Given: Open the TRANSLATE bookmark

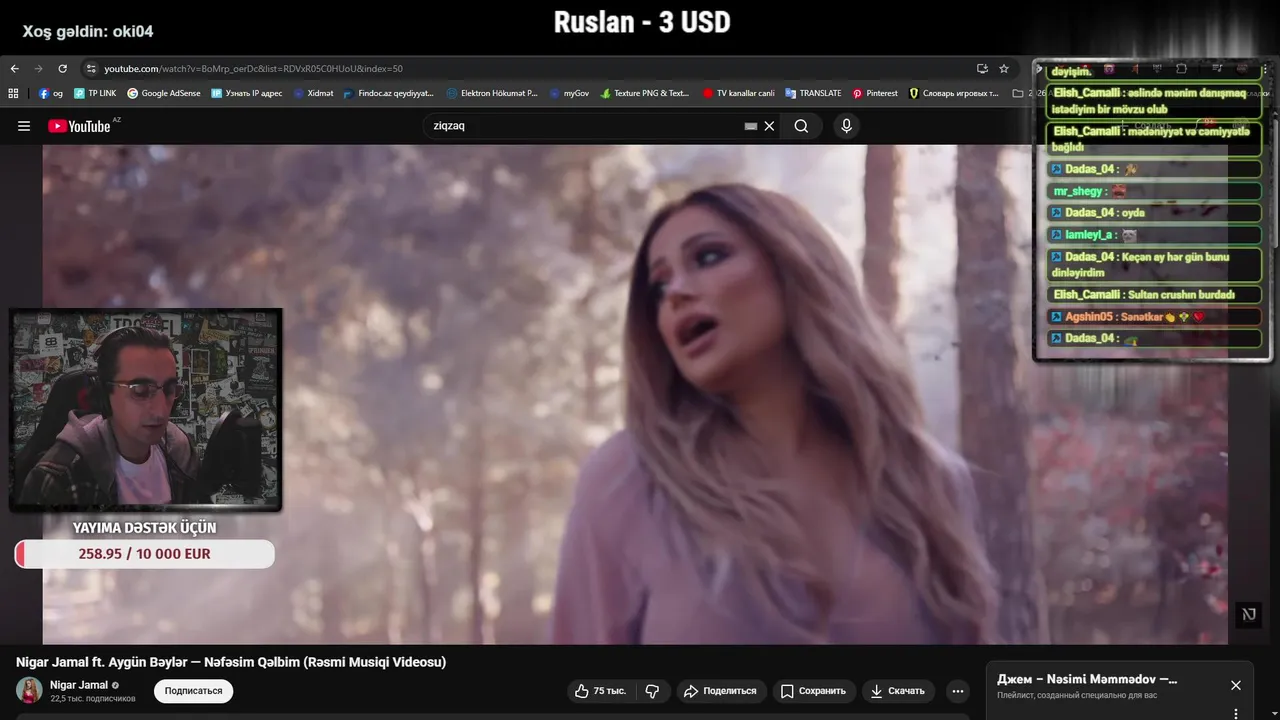Looking at the screenshot, I should [x=813, y=93].
